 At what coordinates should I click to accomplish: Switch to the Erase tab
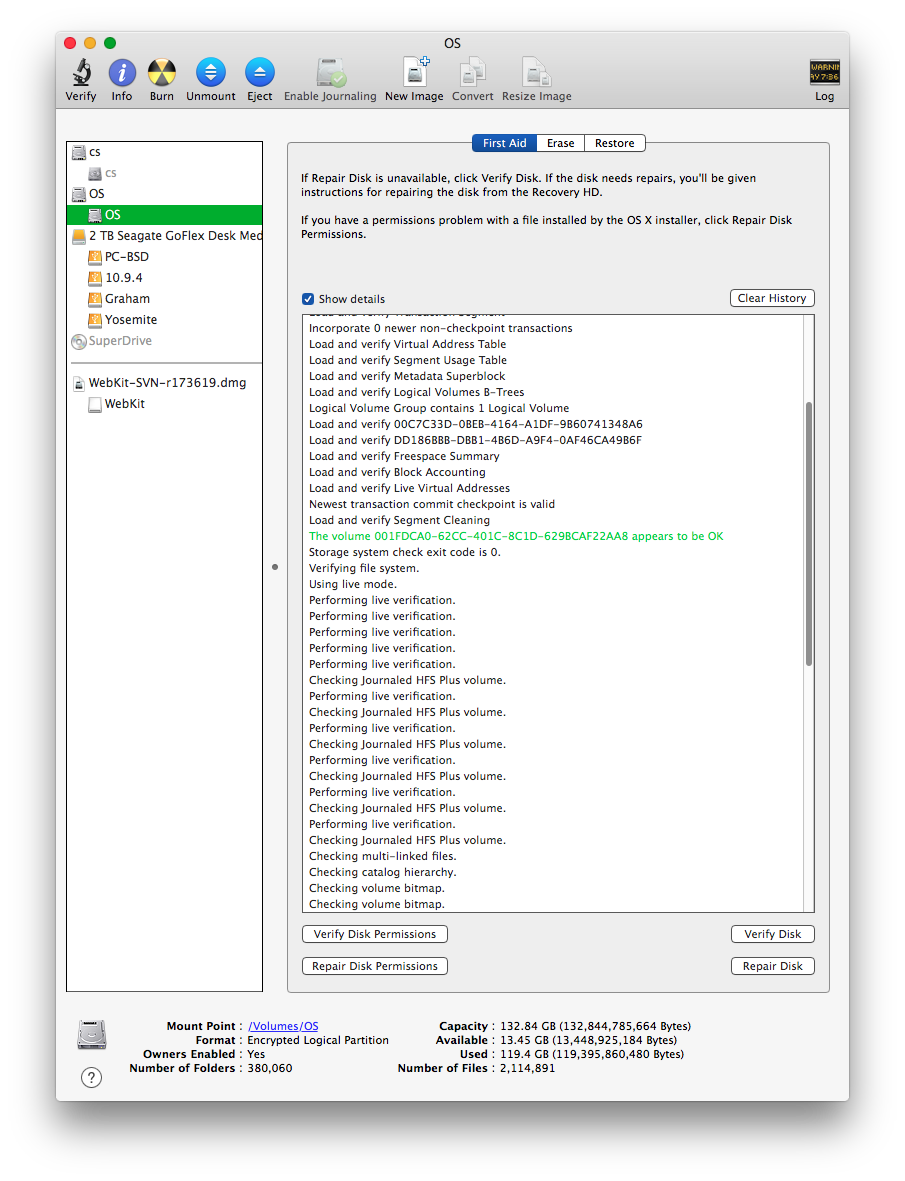[x=561, y=143]
